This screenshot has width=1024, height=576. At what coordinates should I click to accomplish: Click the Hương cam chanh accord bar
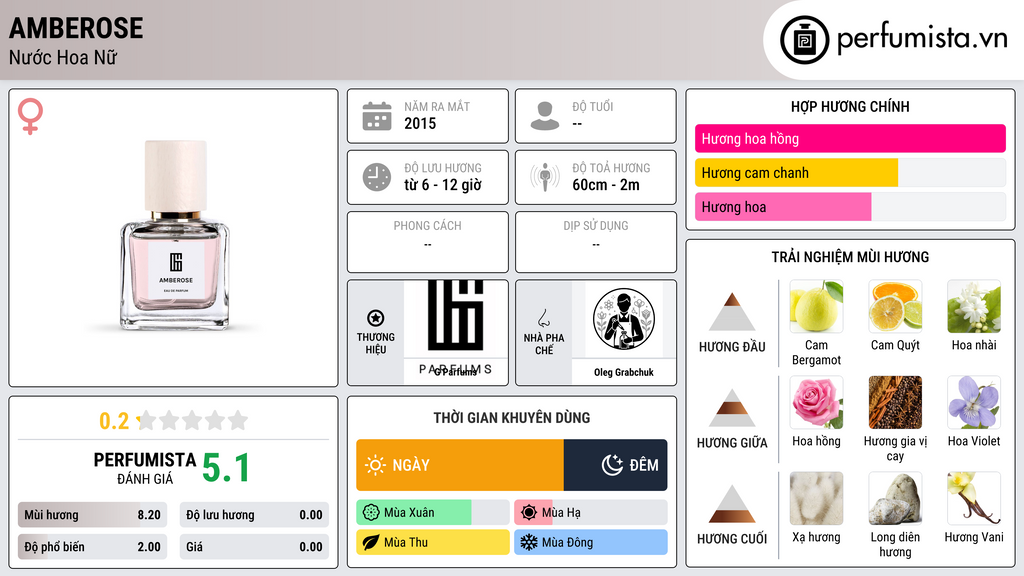pyautogui.click(x=850, y=173)
